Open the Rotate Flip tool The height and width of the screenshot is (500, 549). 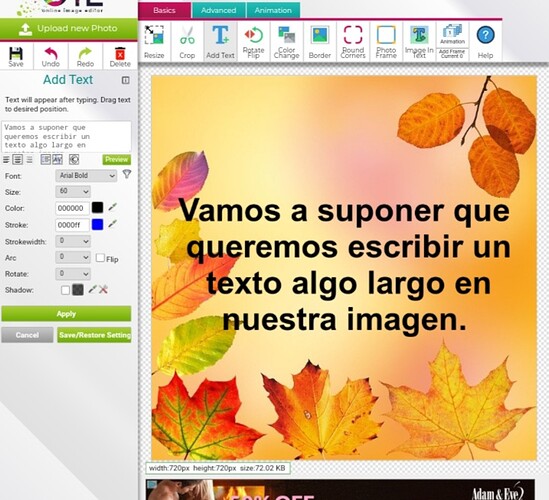[x=253, y=41]
